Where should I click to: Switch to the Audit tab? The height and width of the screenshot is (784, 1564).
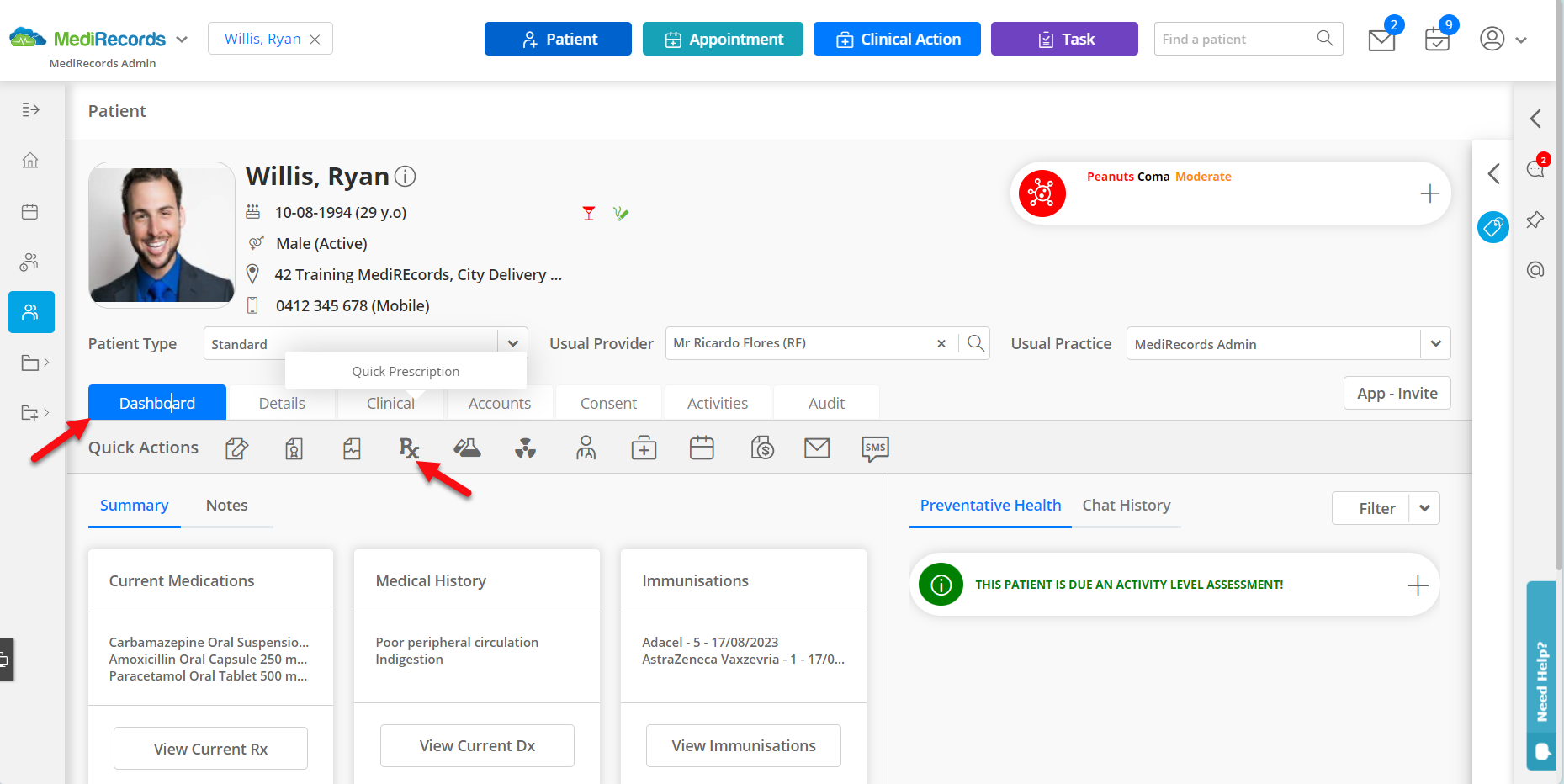[x=826, y=404]
